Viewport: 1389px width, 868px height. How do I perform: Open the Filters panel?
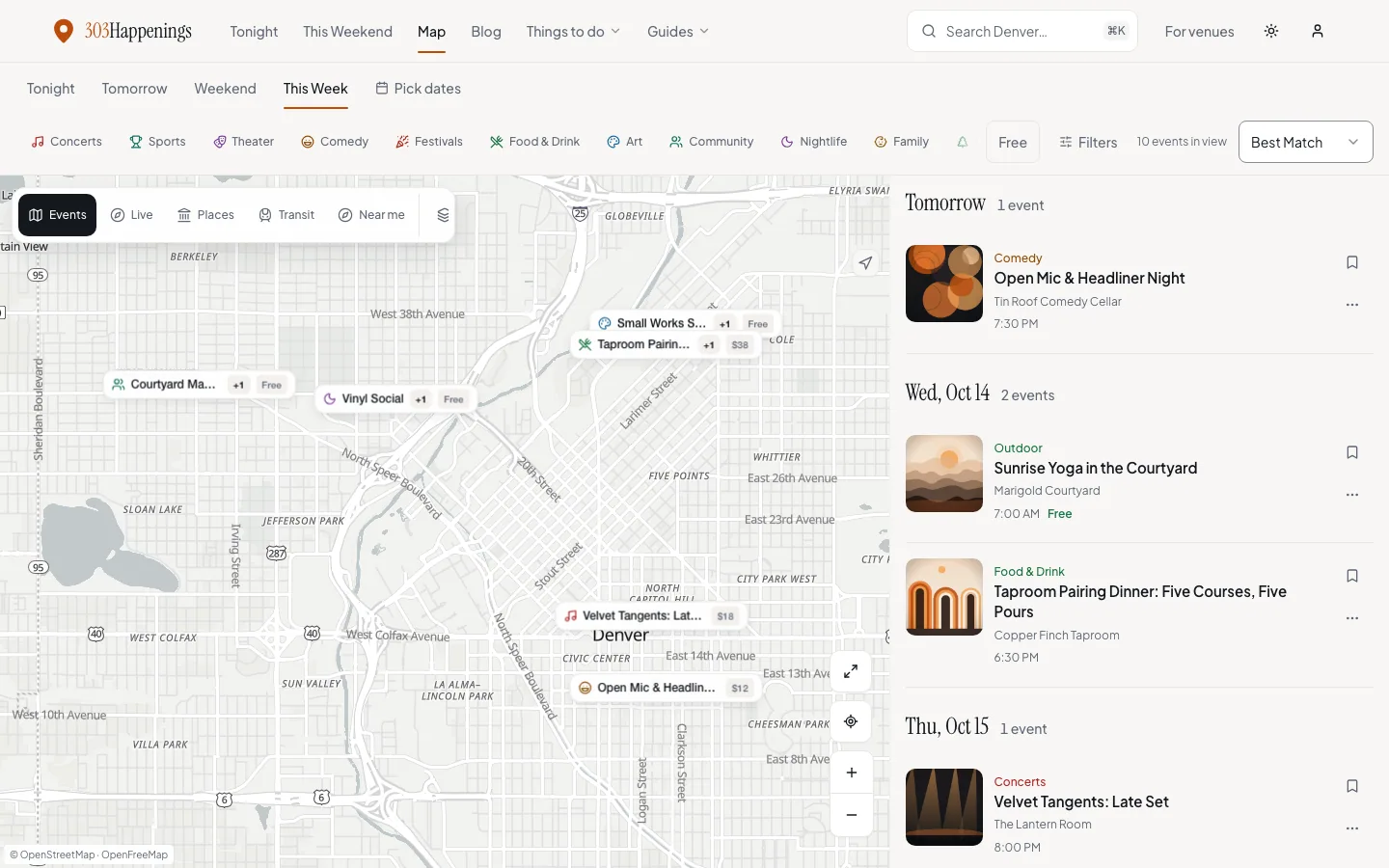point(1088,142)
